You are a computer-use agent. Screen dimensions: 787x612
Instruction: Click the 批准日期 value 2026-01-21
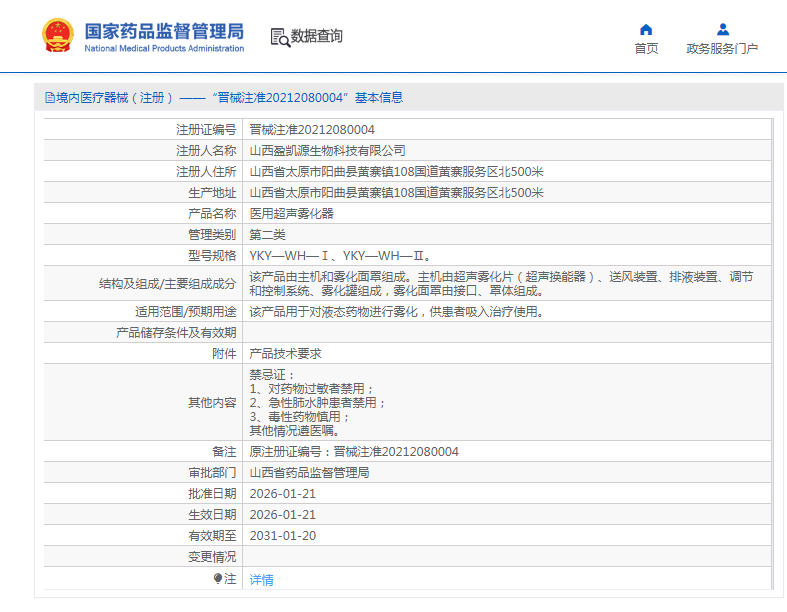click(282, 494)
